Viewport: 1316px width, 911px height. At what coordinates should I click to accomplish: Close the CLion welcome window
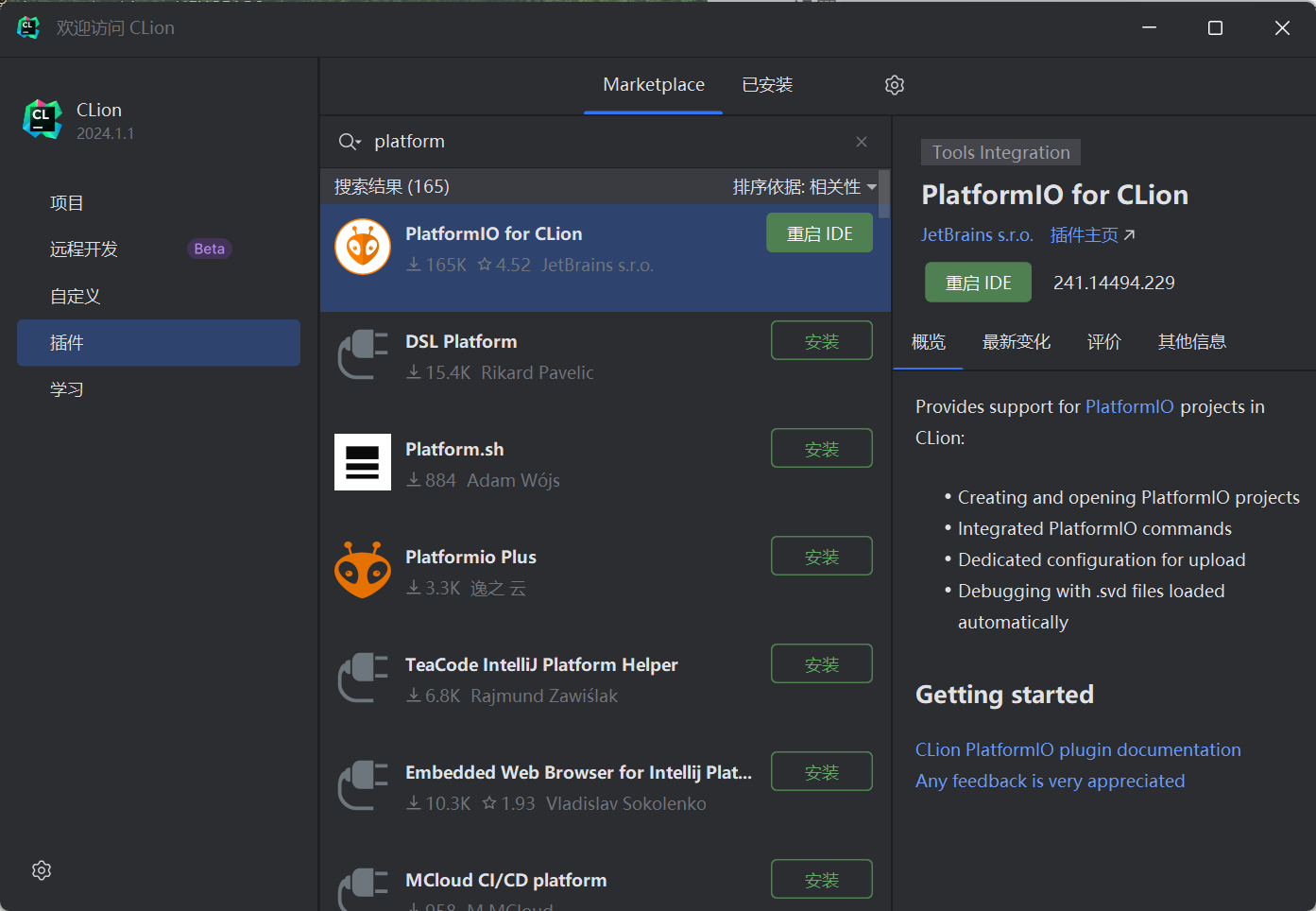click(x=1282, y=28)
